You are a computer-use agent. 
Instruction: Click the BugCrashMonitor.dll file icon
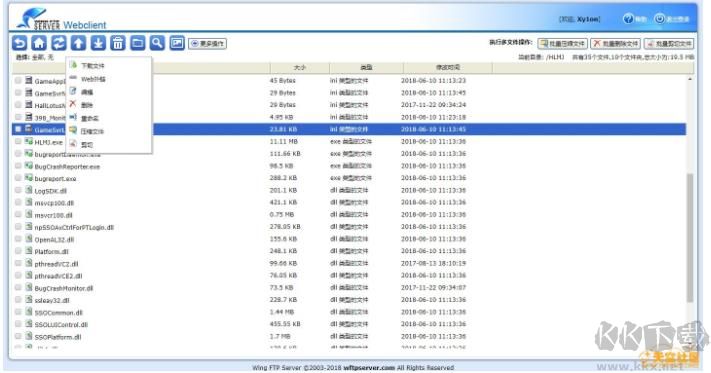[29, 287]
